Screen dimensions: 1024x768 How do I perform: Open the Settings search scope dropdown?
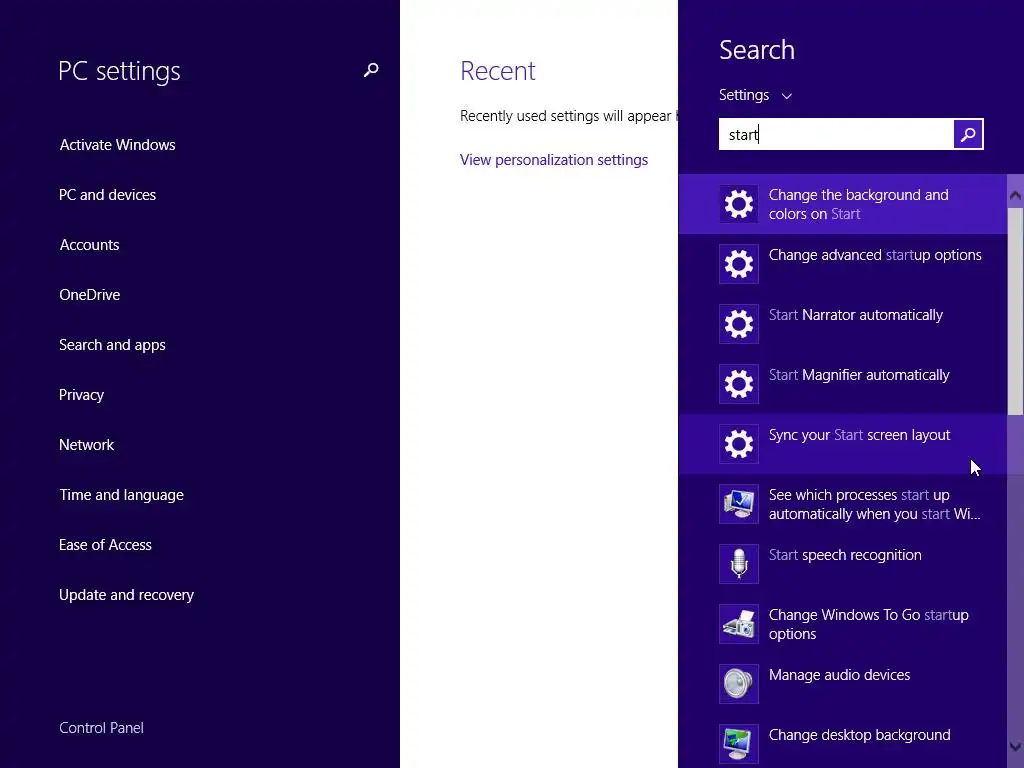click(x=756, y=95)
